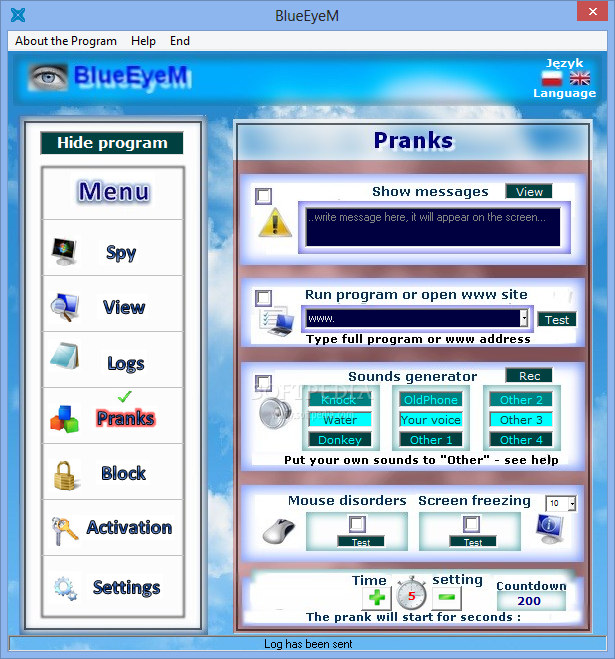Click the mouse disorders mouse icon

coord(278,531)
